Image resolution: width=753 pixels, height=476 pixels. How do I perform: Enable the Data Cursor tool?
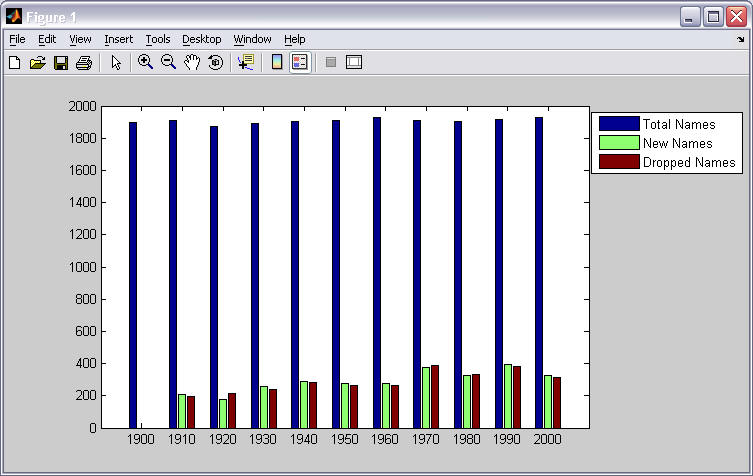(245, 62)
